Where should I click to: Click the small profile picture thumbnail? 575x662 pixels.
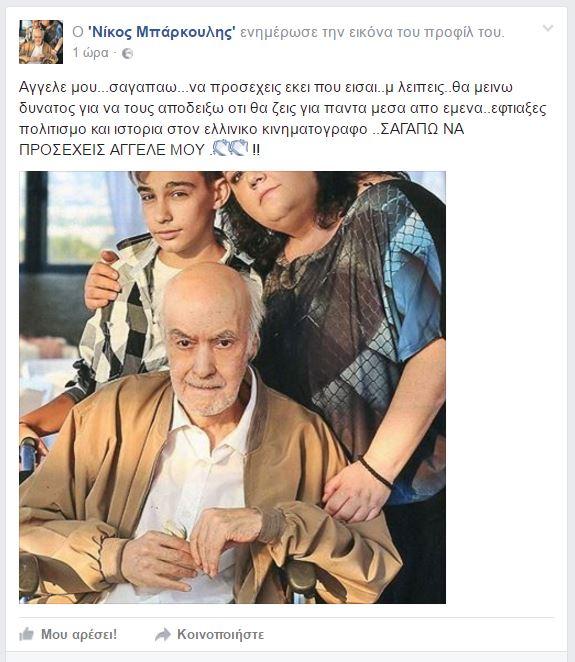coord(41,41)
